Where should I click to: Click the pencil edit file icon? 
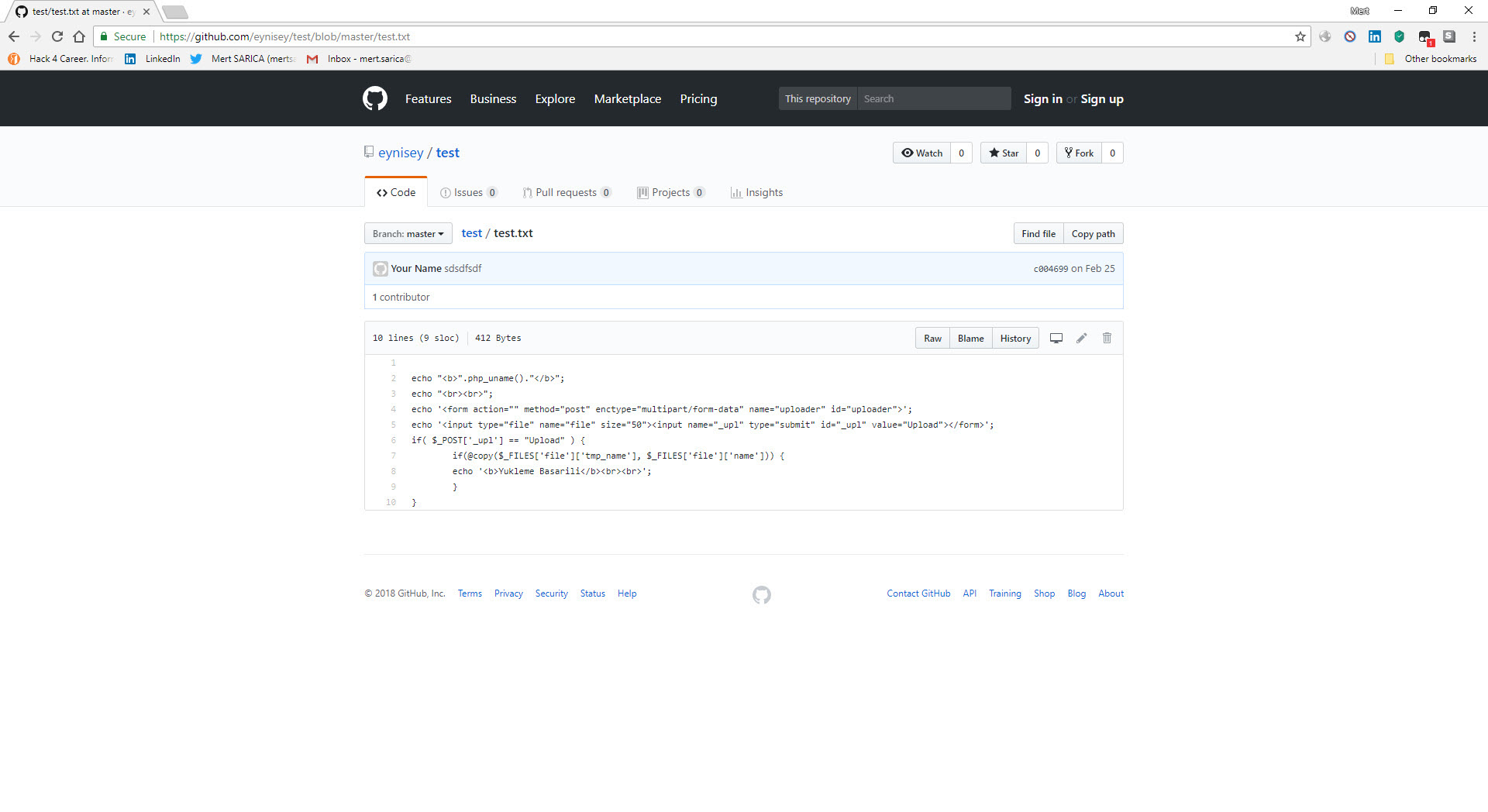[x=1081, y=338]
